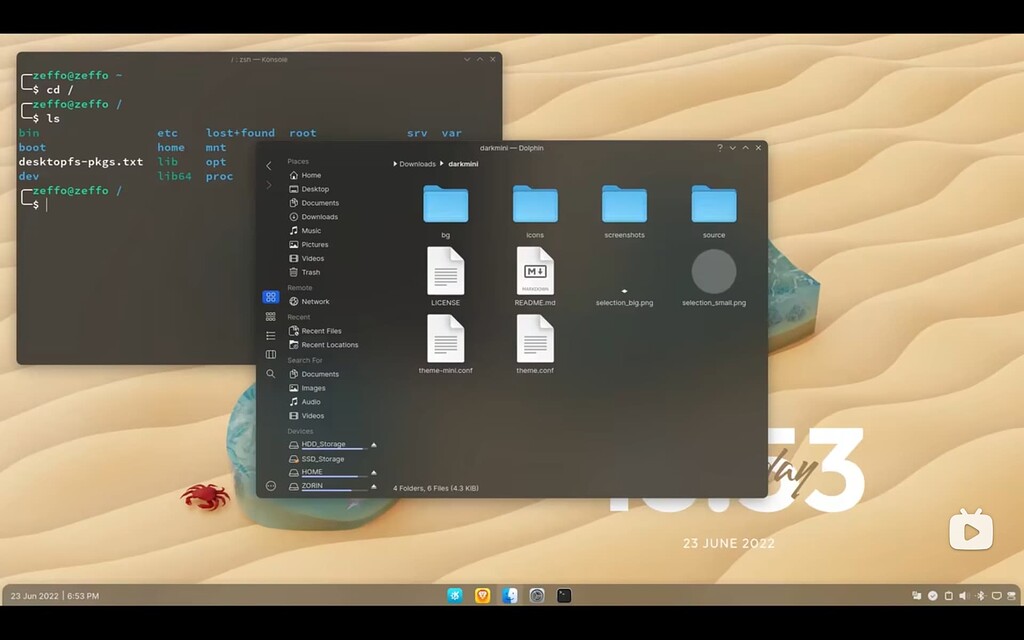The image size is (1024, 640).
Task: Launch Brave browser from the taskbar
Action: tap(483, 595)
